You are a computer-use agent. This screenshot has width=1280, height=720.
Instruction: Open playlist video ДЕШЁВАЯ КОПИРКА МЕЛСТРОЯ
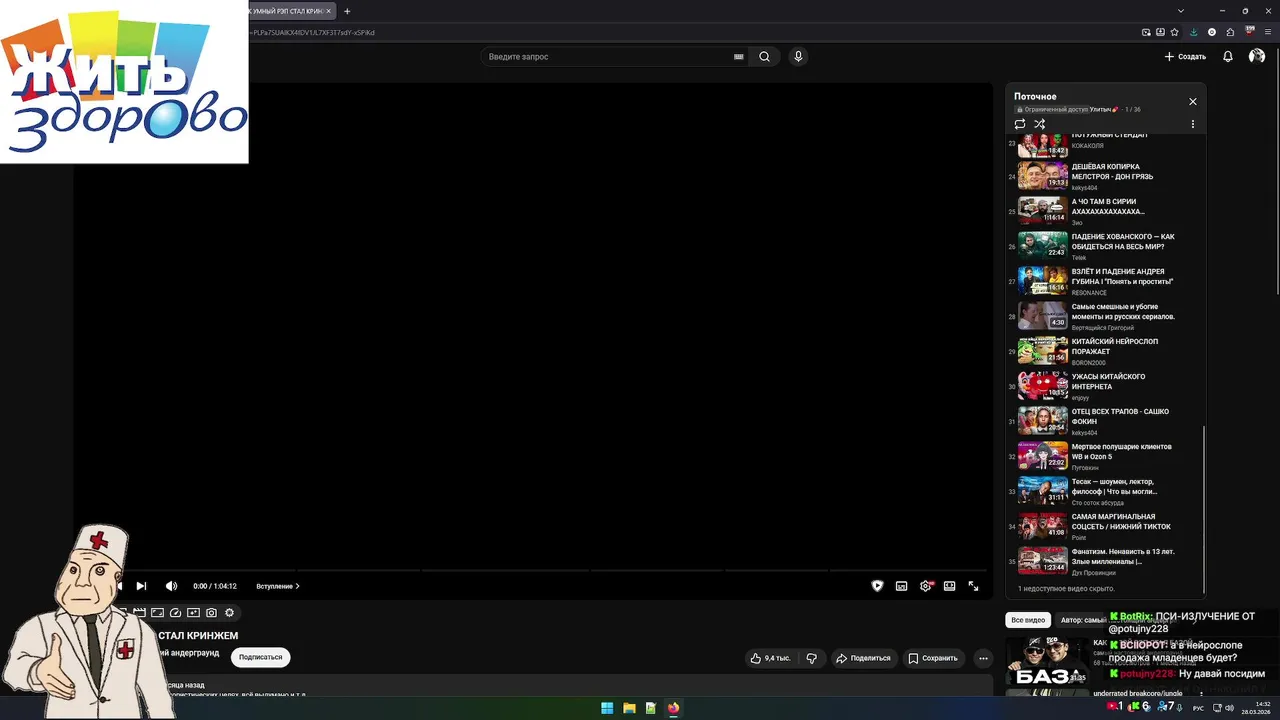click(1105, 176)
